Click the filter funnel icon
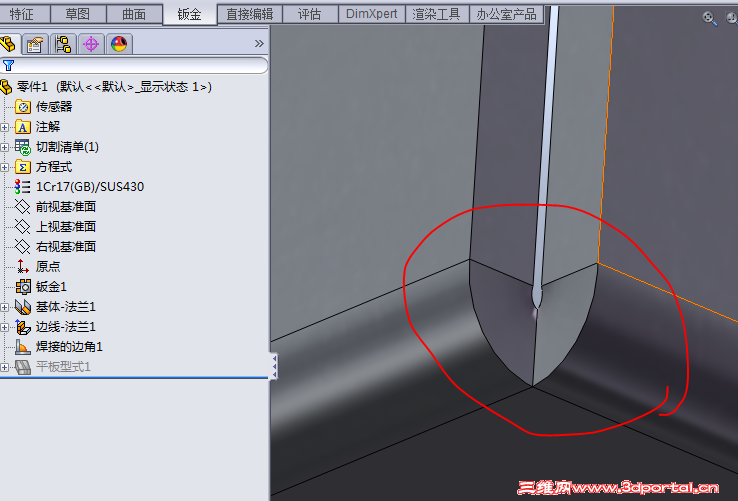738x501 pixels. click(8, 65)
